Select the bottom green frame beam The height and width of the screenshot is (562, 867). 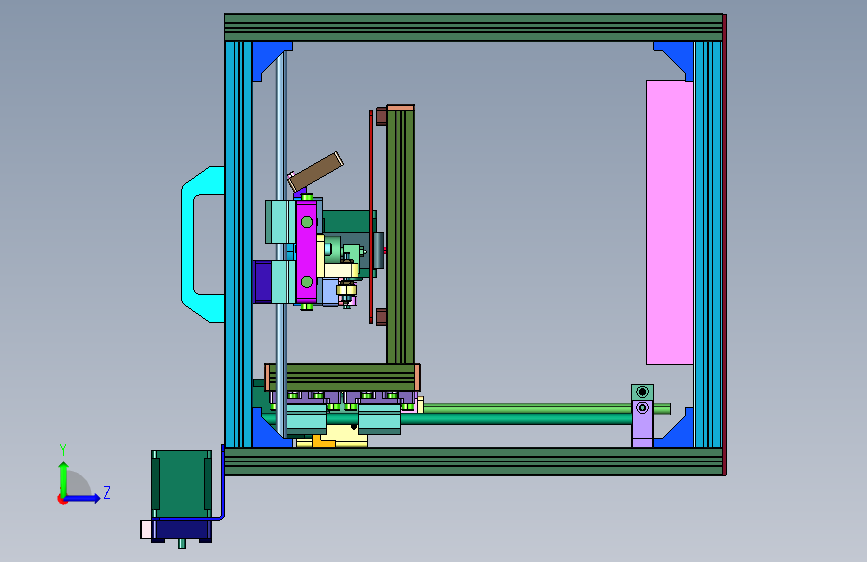click(x=473, y=461)
